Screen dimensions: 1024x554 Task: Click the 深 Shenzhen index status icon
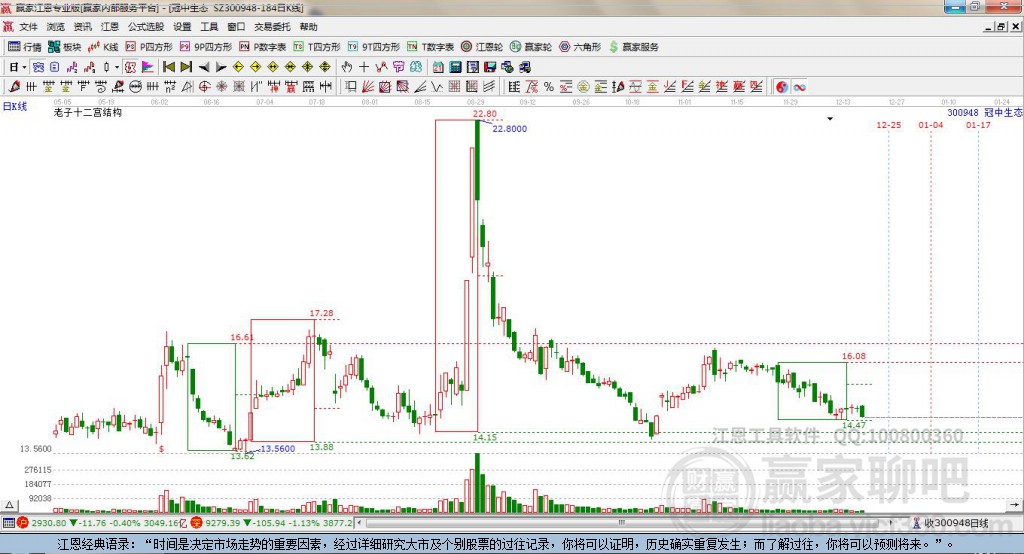tap(197, 523)
